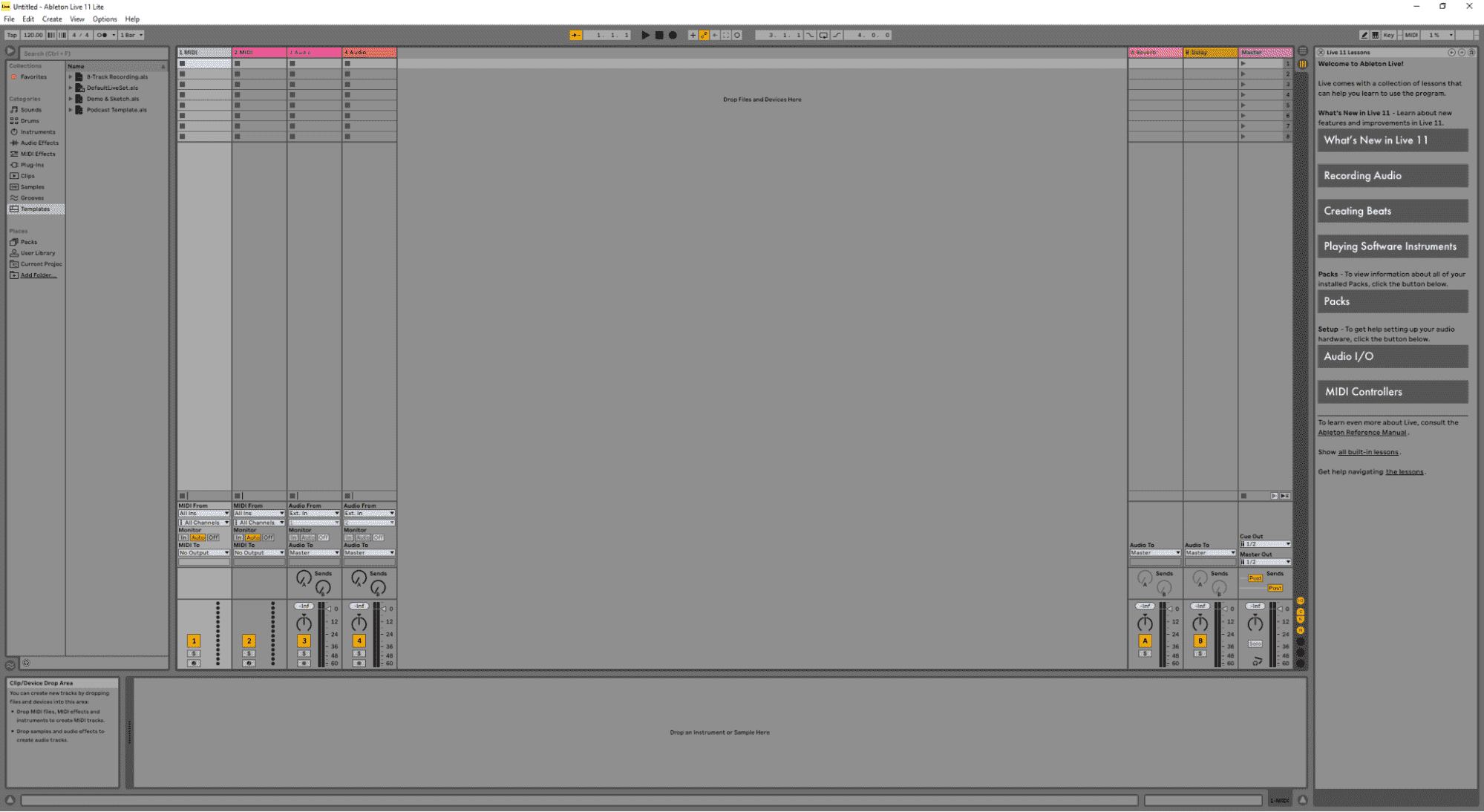Expand the DefaultLiveSet.als item
This screenshot has height=812, width=1484.
71,88
